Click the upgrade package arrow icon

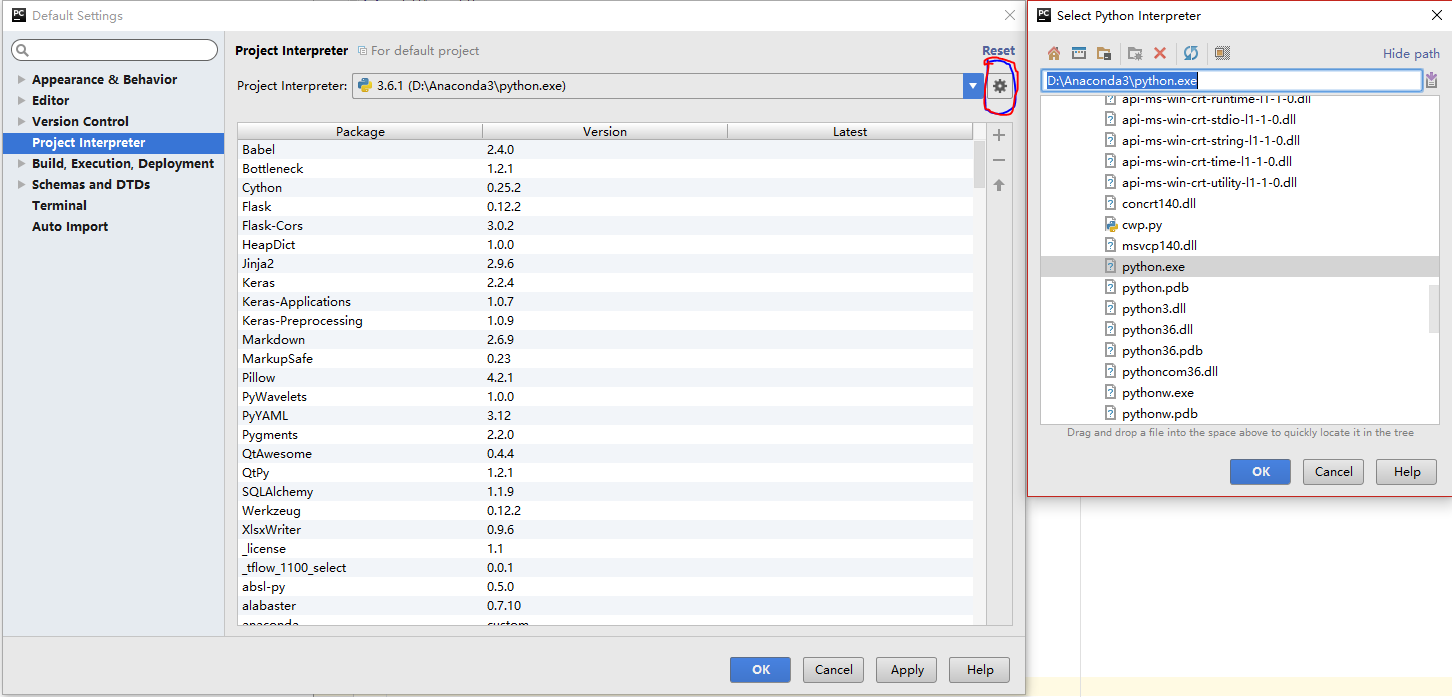pos(998,185)
